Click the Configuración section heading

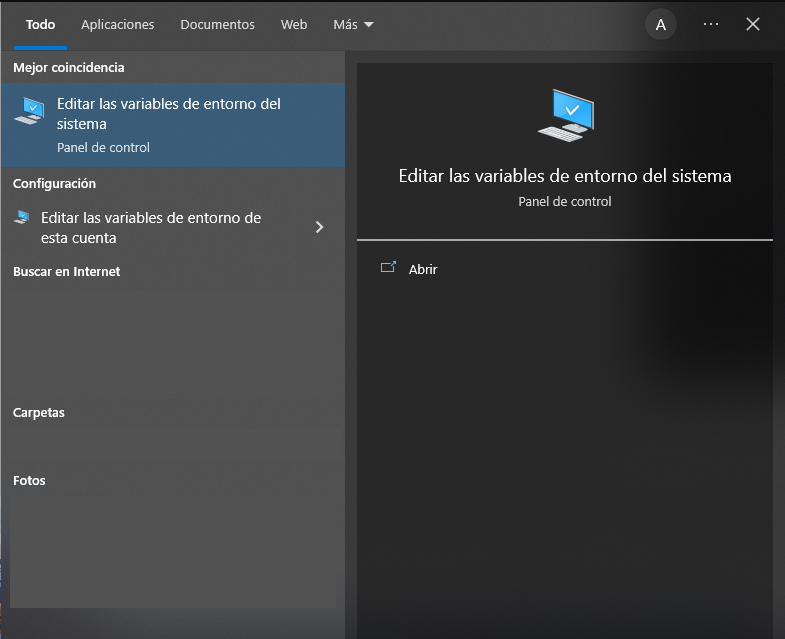pos(54,184)
